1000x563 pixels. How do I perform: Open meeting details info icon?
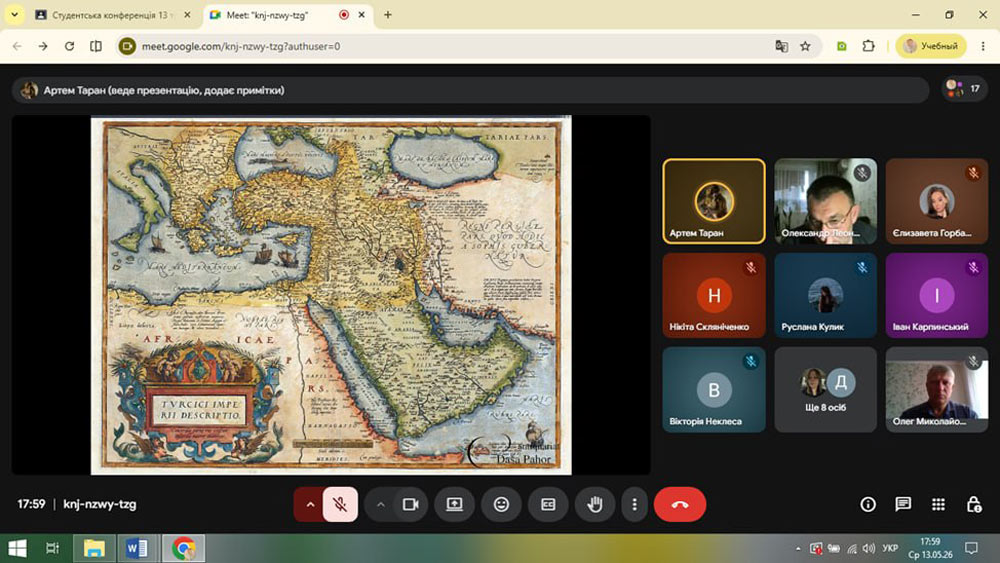(x=867, y=504)
